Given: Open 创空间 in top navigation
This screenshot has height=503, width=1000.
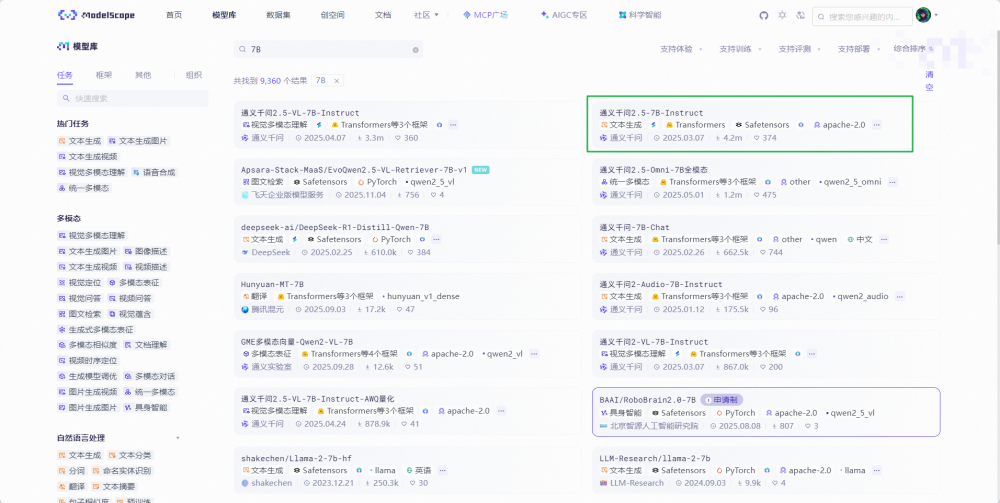Looking at the screenshot, I should pos(332,15).
